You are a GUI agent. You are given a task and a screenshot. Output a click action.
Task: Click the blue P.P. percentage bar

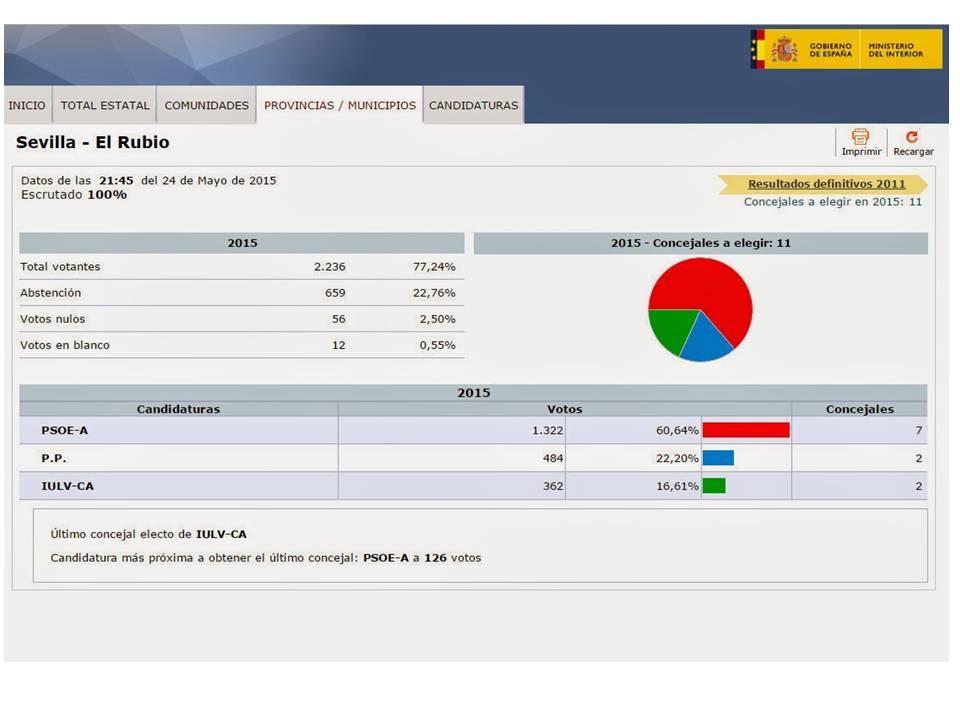coord(718,458)
